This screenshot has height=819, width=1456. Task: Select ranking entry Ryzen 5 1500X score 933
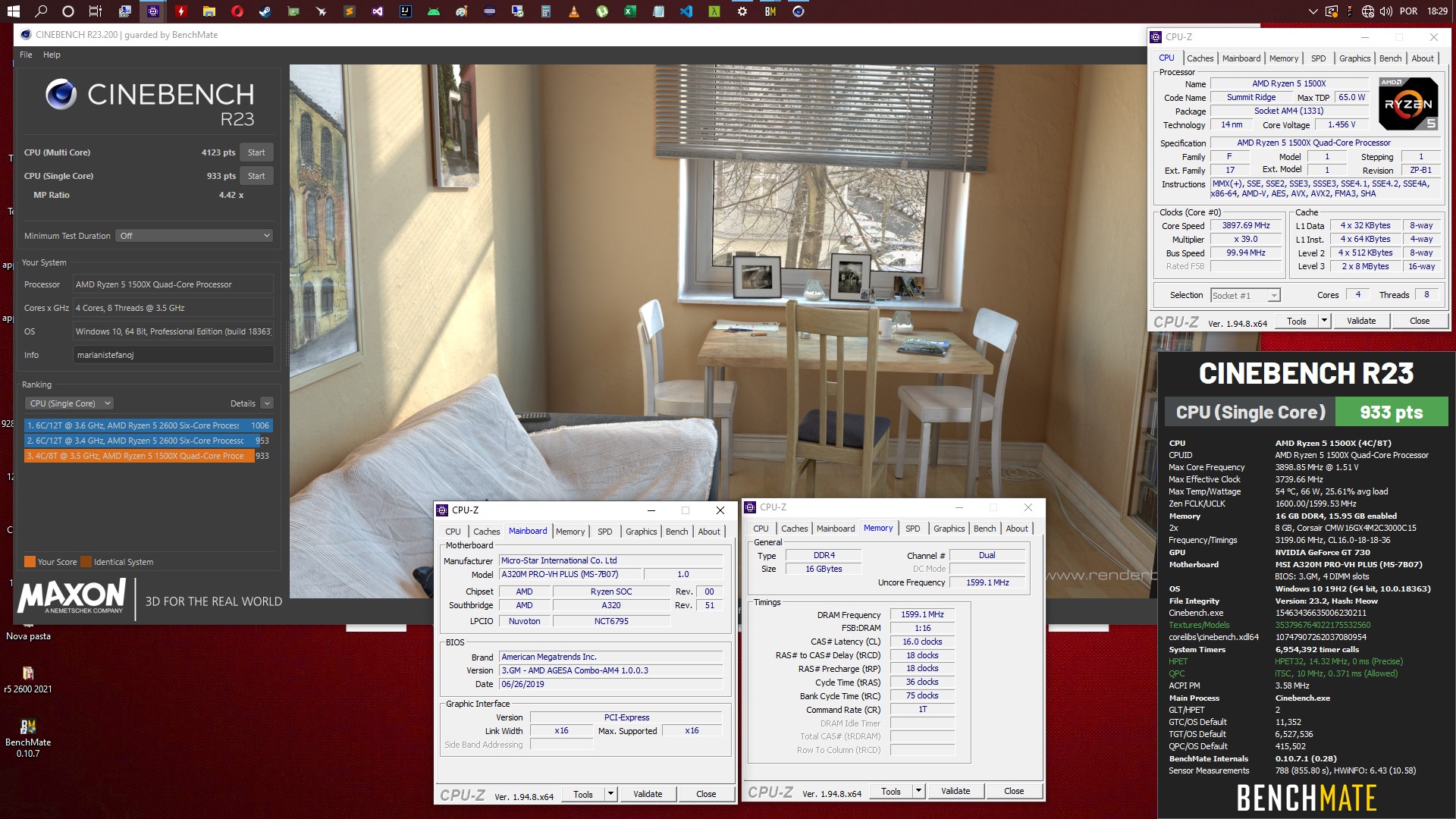(x=148, y=456)
